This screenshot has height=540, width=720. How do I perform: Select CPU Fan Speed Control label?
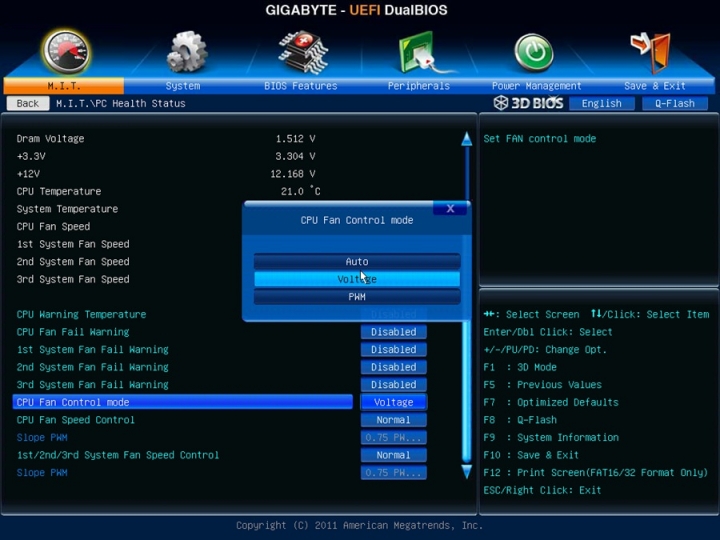click(76, 420)
